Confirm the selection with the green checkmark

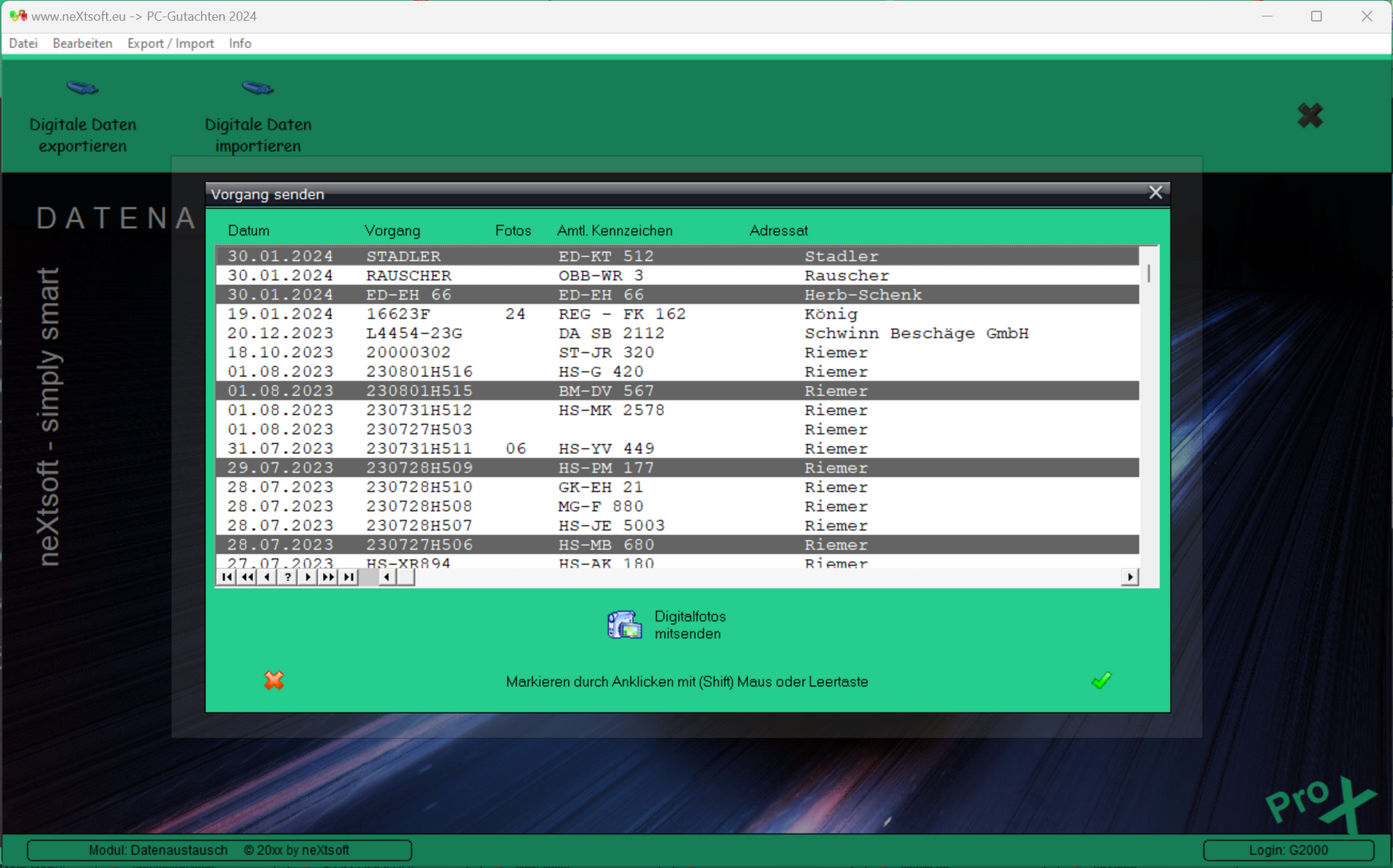coord(1100,680)
